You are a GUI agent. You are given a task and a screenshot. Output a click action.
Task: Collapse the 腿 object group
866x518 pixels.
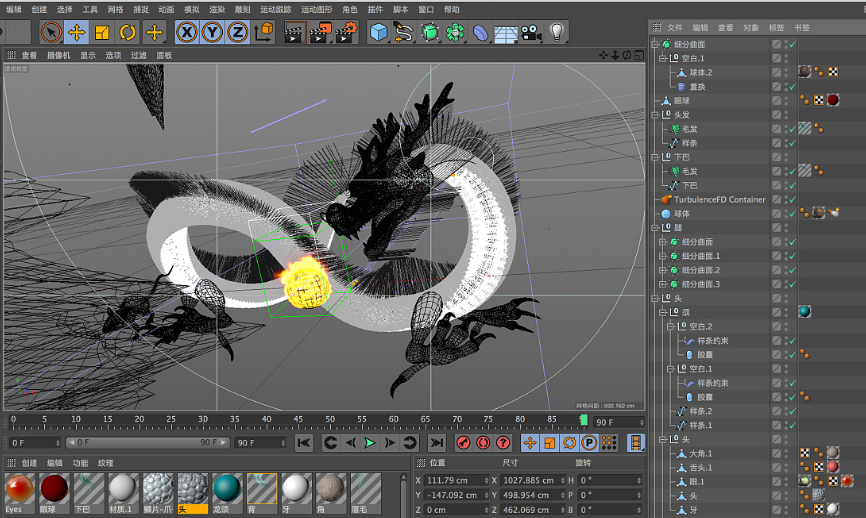coord(655,228)
